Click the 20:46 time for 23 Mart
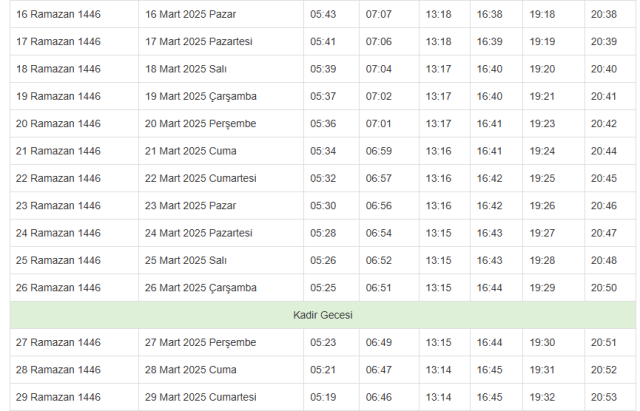Viewport: 640px width, 411px height. [x=604, y=206]
